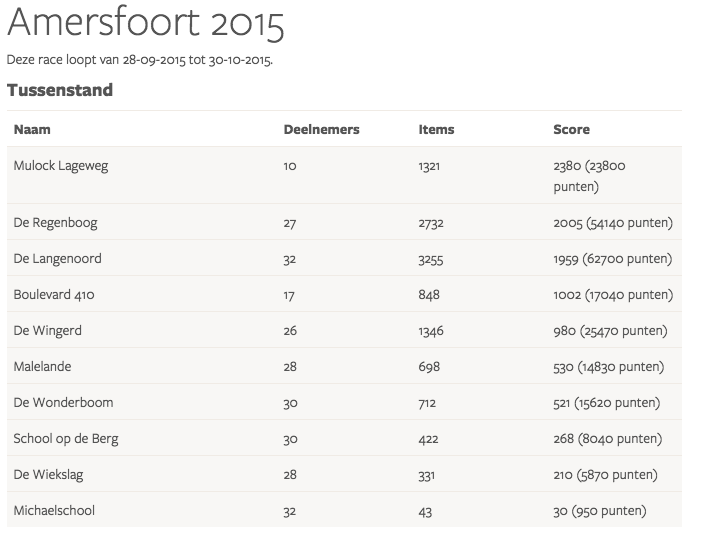The width and height of the screenshot is (707, 540).
Task: Click the Amersfoort 2015 page heading
Action: 146,24
